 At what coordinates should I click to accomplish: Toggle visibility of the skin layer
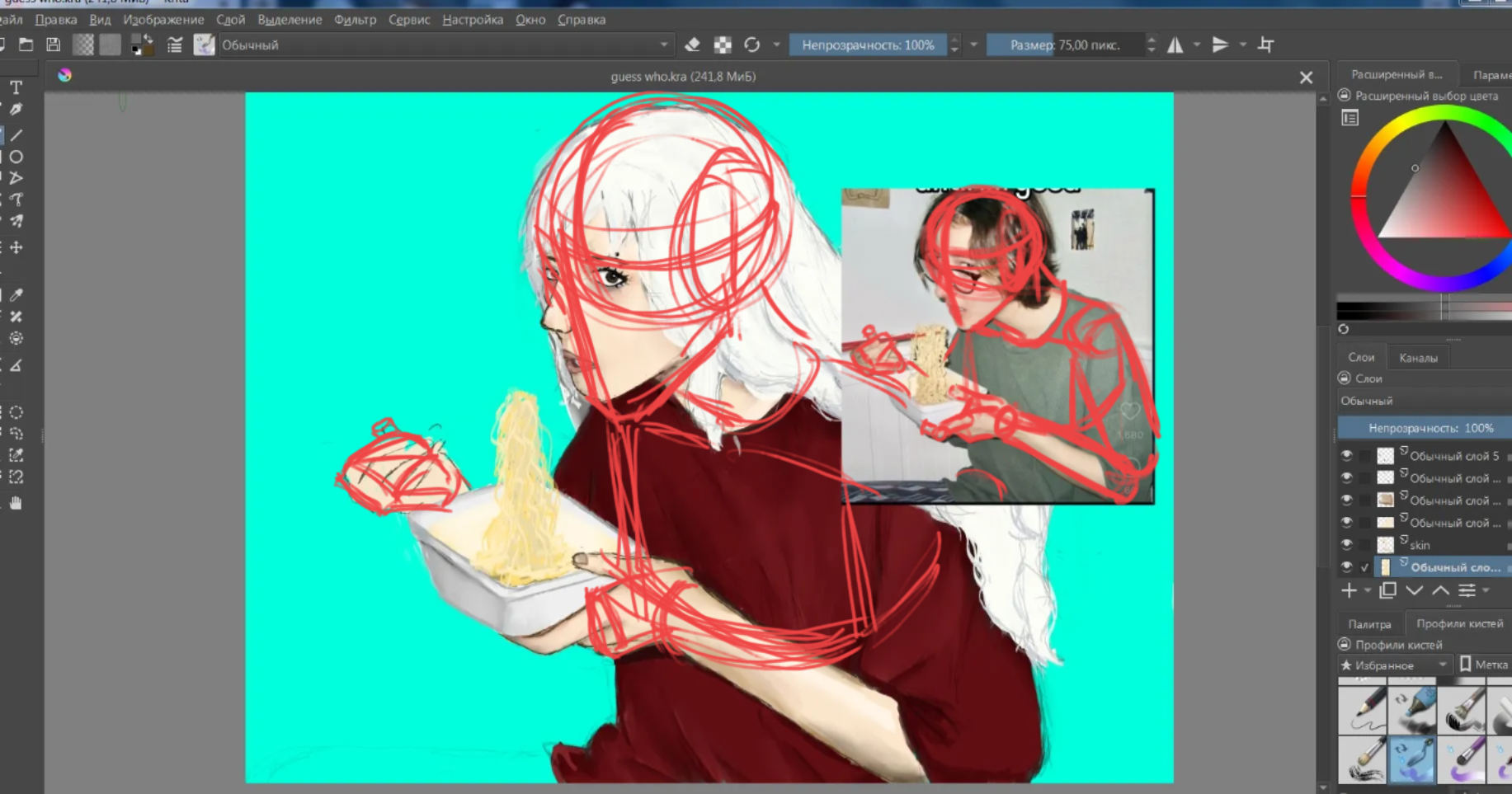click(1346, 544)
